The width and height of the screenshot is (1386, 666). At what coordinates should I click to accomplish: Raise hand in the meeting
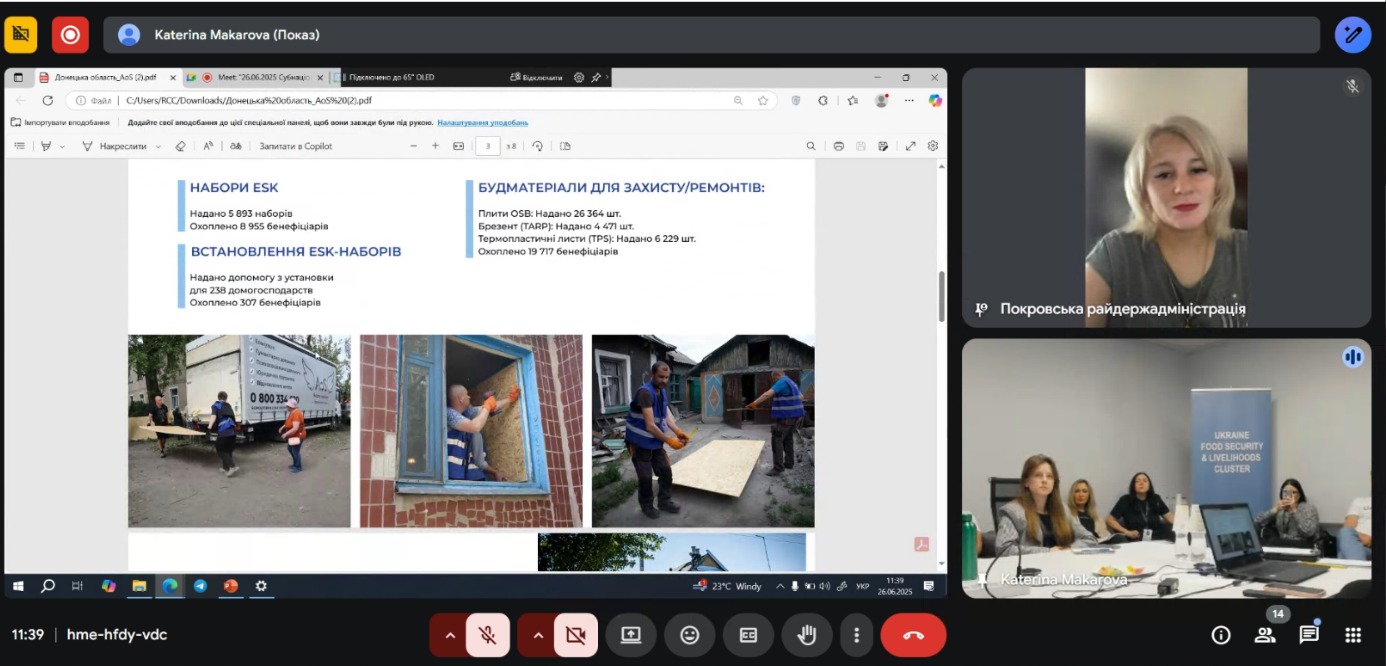point(806,635)
